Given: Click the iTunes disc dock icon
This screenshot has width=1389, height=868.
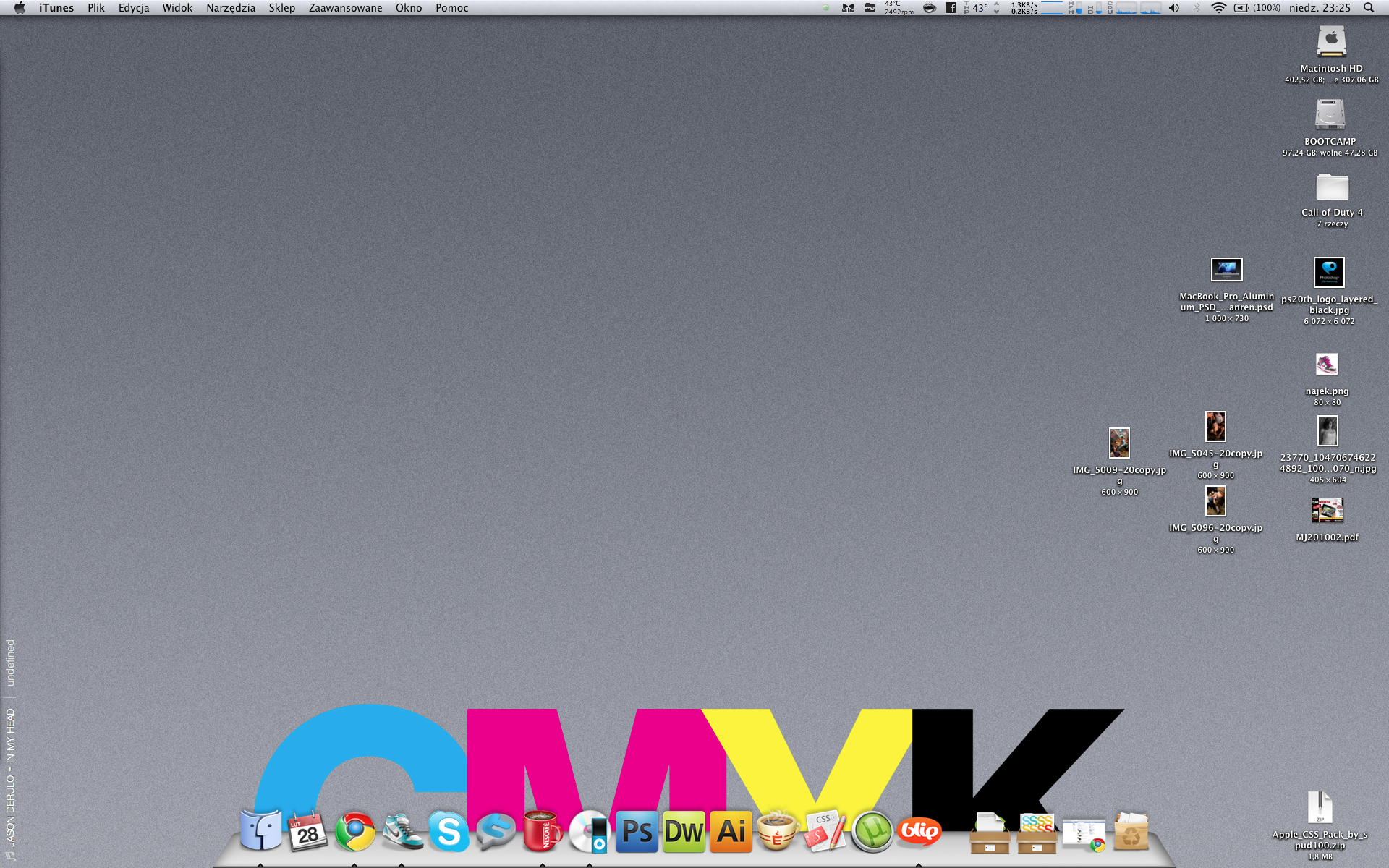Looking at the screenshot, I should [590, 832].
